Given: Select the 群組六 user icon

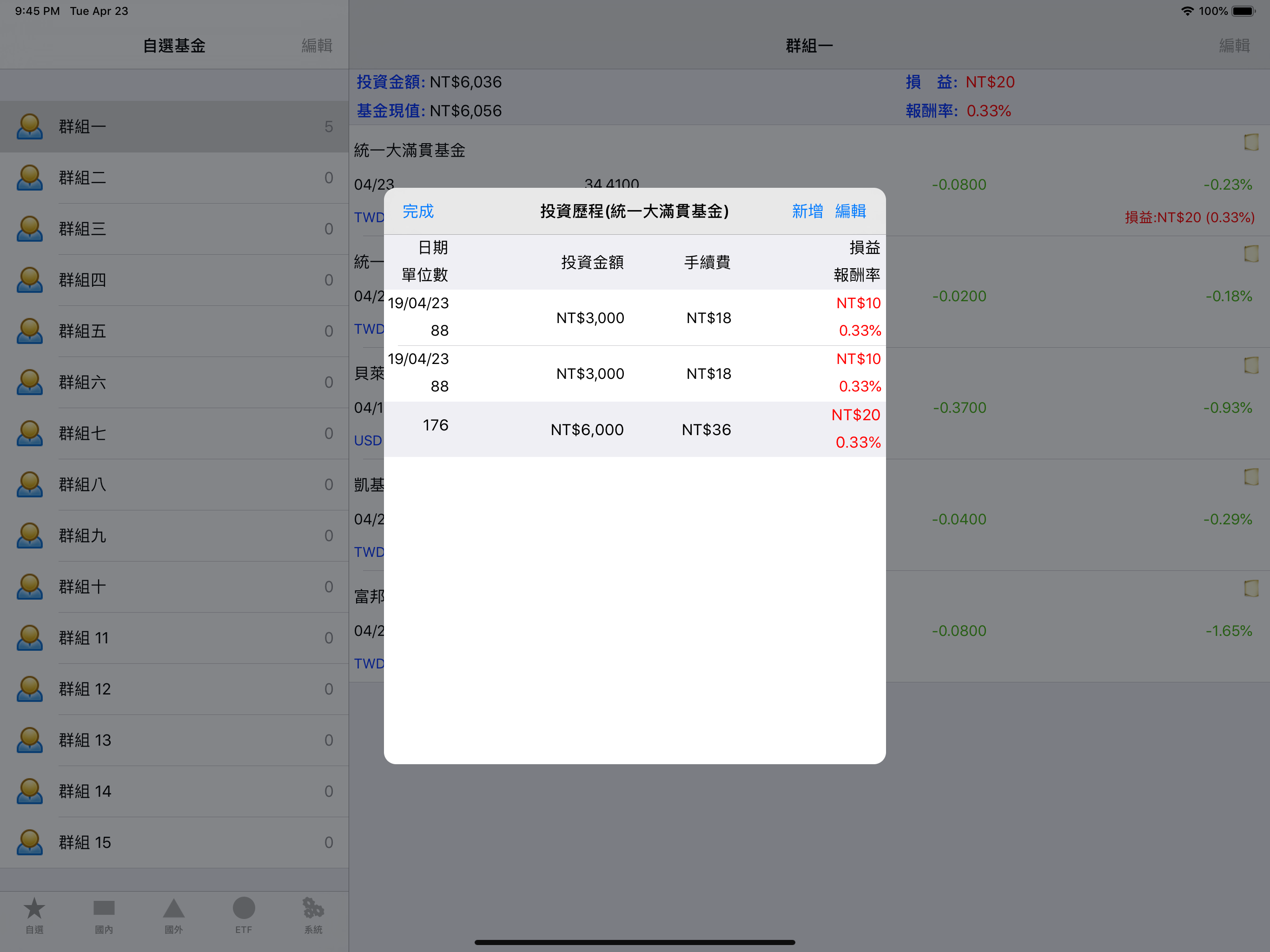Looking at the screenshot, I should click(x=30, y=382).
